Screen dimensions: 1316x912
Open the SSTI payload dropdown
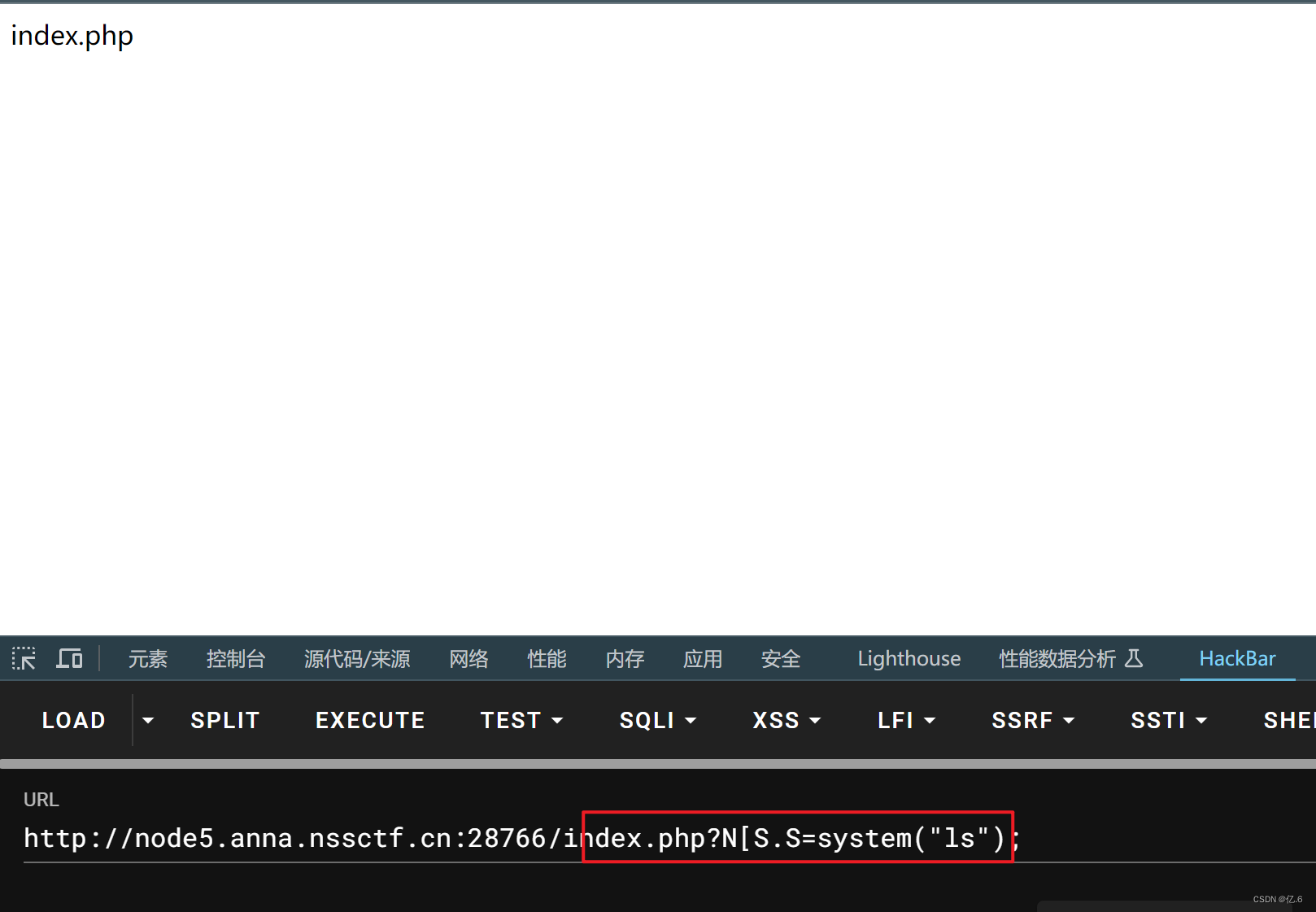(x=1202, y=720)
